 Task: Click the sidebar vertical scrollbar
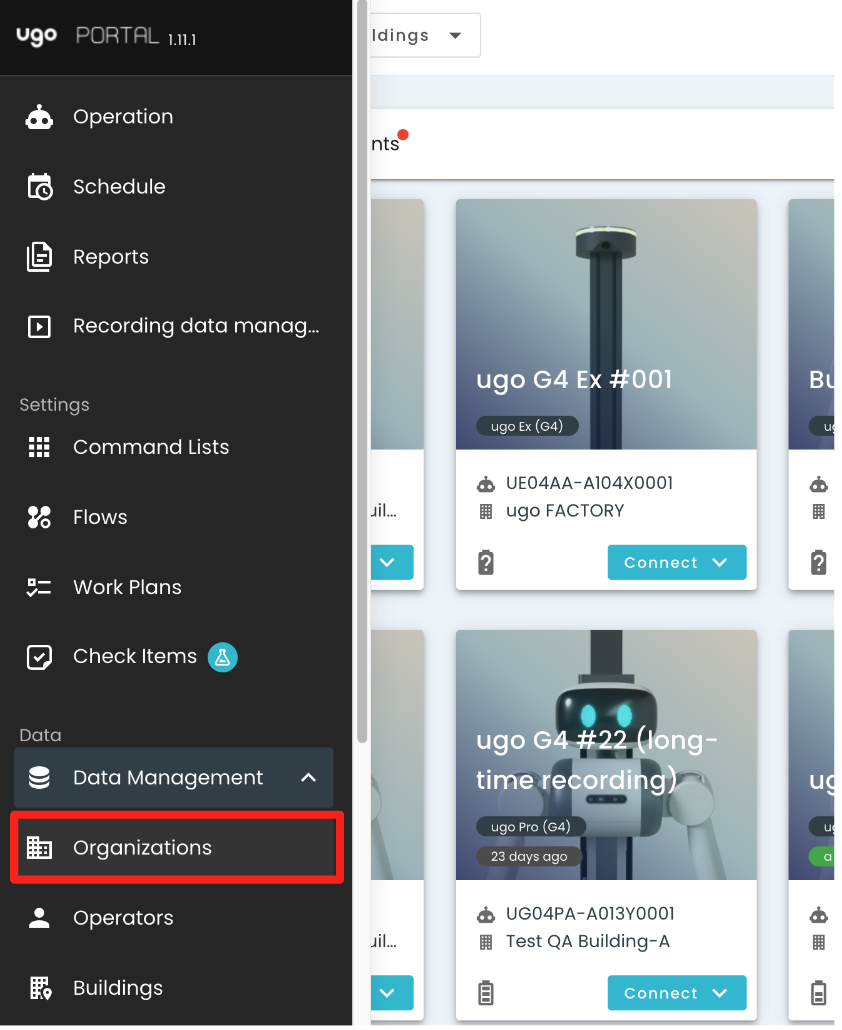(x=362, y=371)
